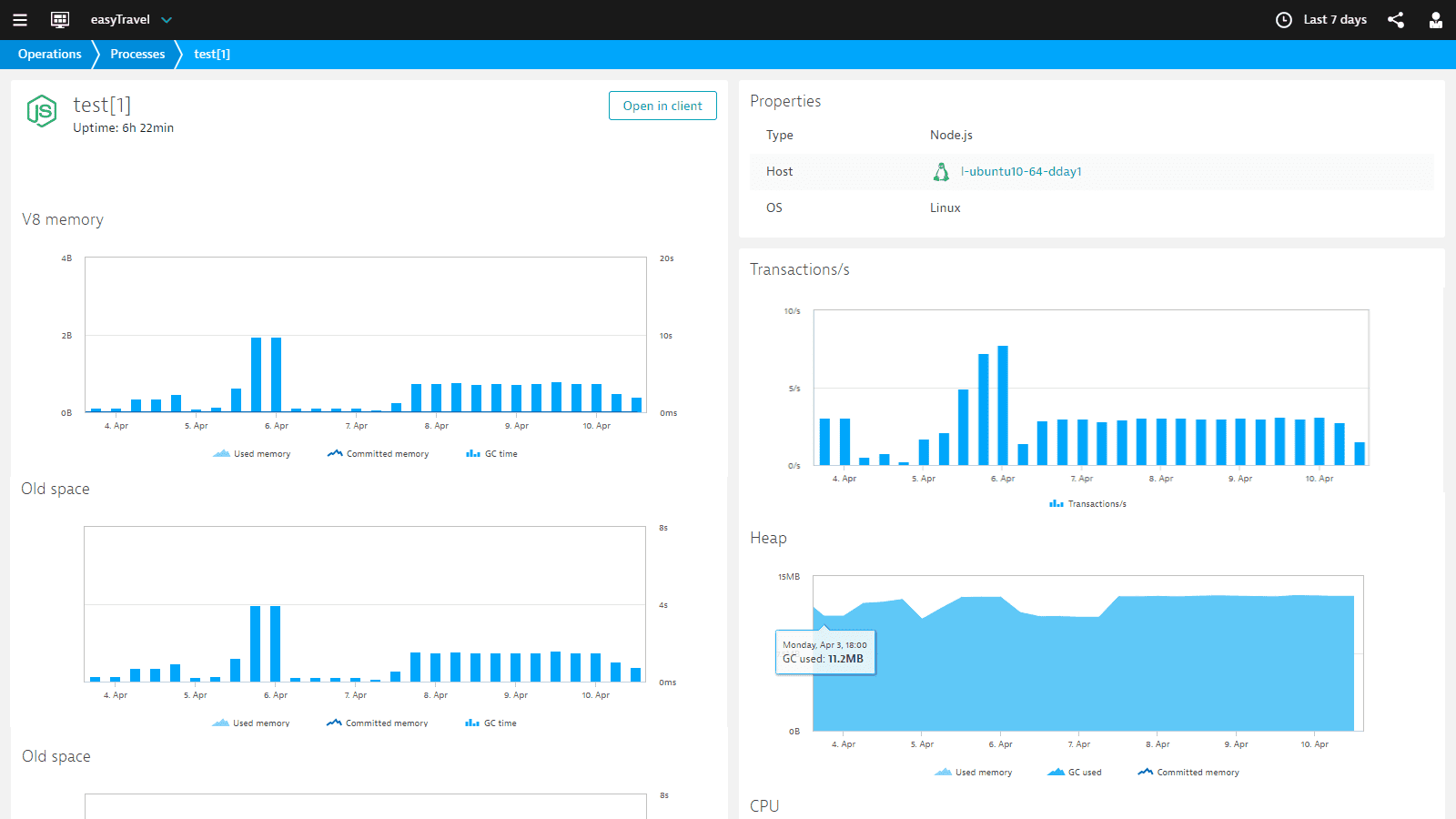The image size is (1456, 819).
Task: Open the Last 7 days timeframe selector
Action: pyautogui.click(x=1335, y=19)
